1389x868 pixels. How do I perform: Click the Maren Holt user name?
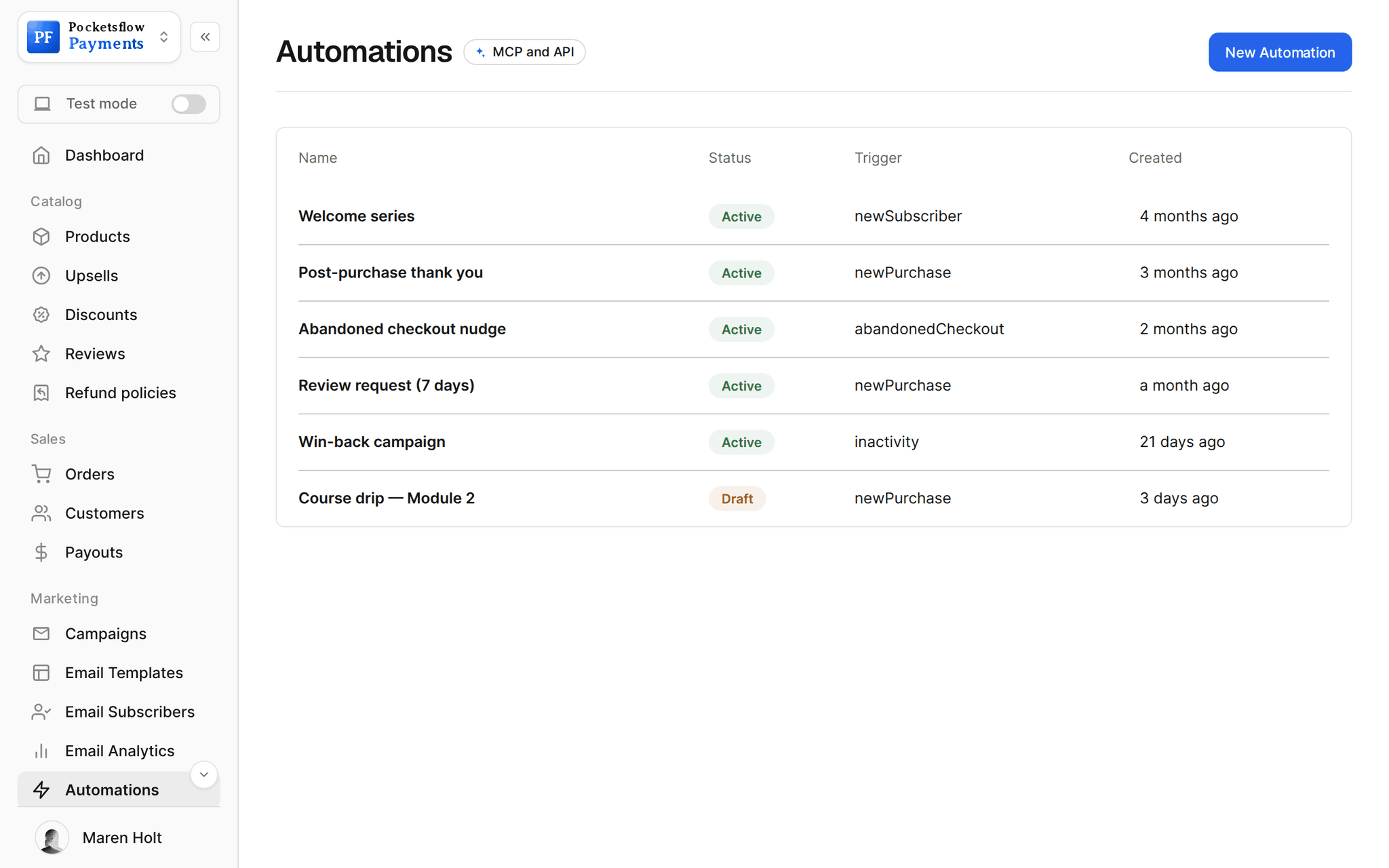122,837
